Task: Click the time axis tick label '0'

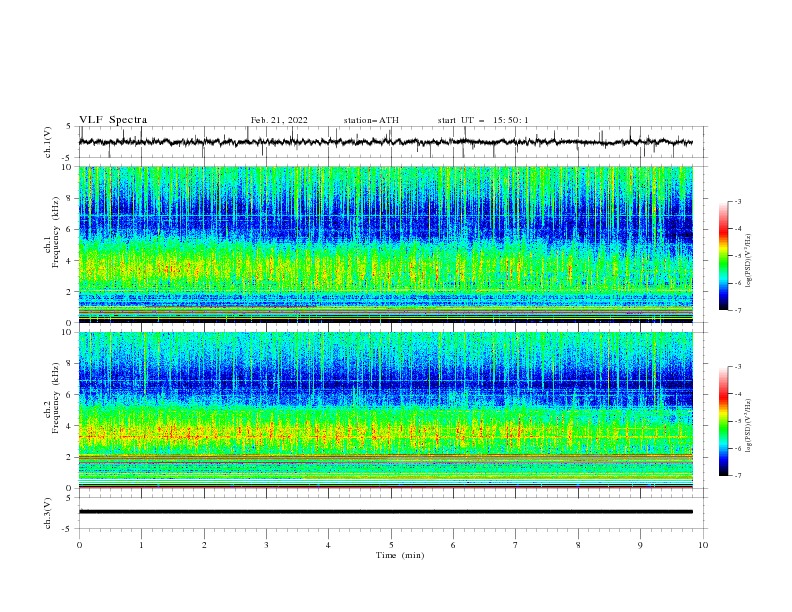Action: pyautogui.click(x=79, y=545)
